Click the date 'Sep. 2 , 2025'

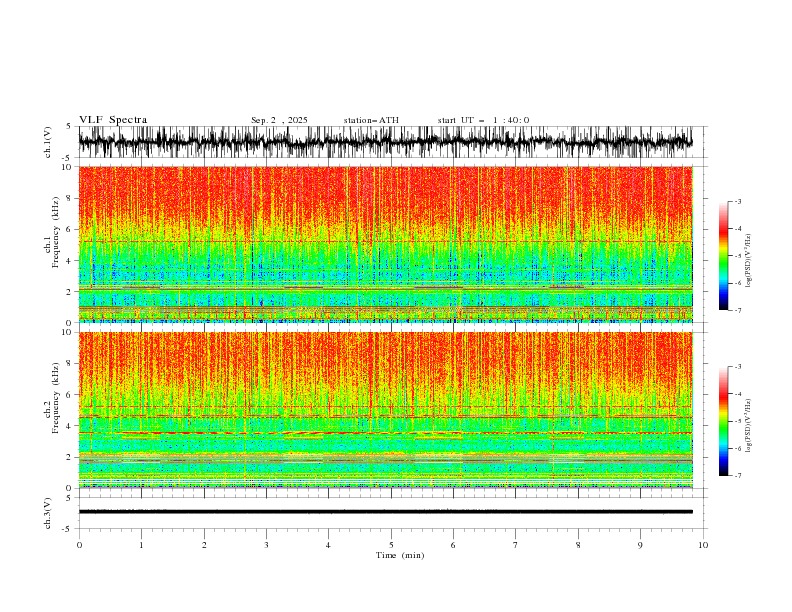279,120
